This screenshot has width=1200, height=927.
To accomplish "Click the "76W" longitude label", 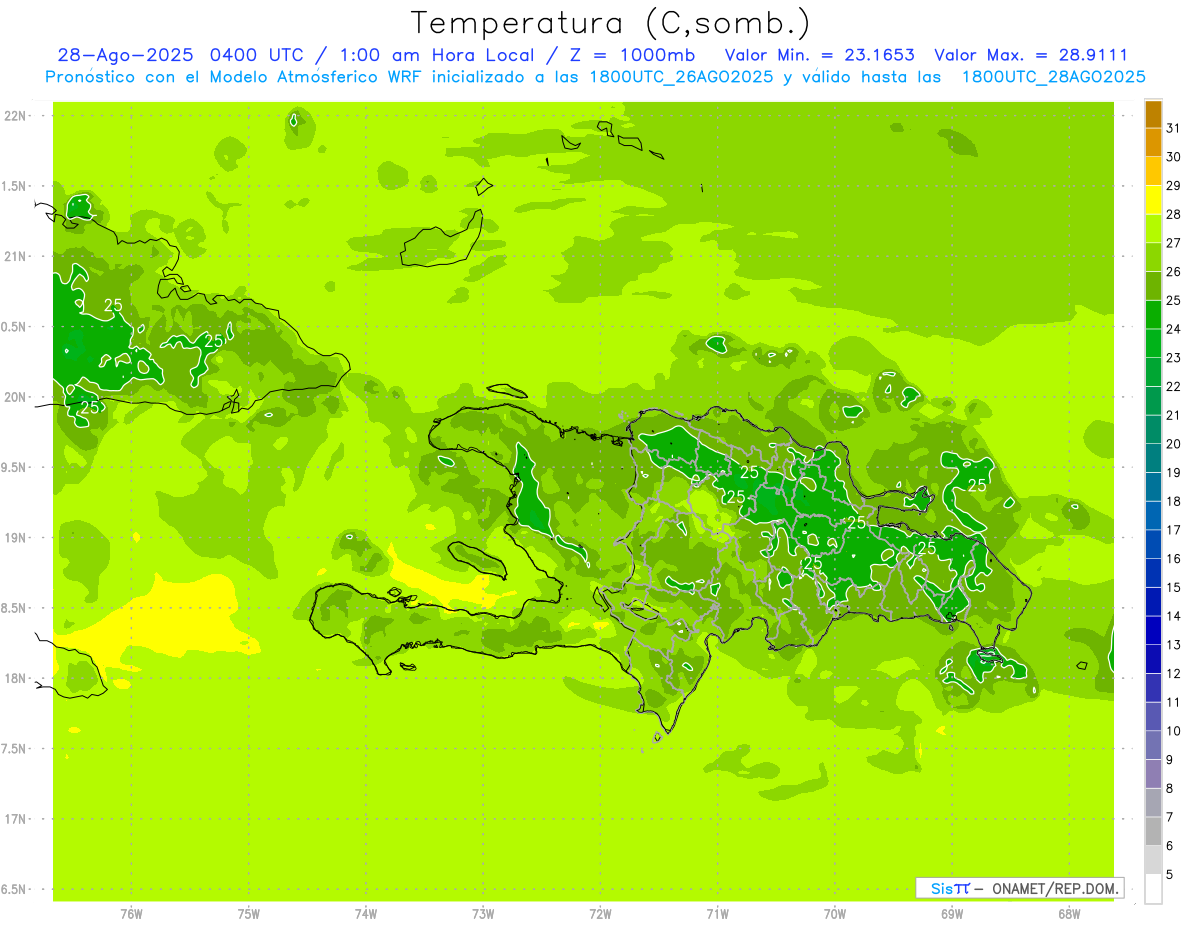I will pos(131,914).
